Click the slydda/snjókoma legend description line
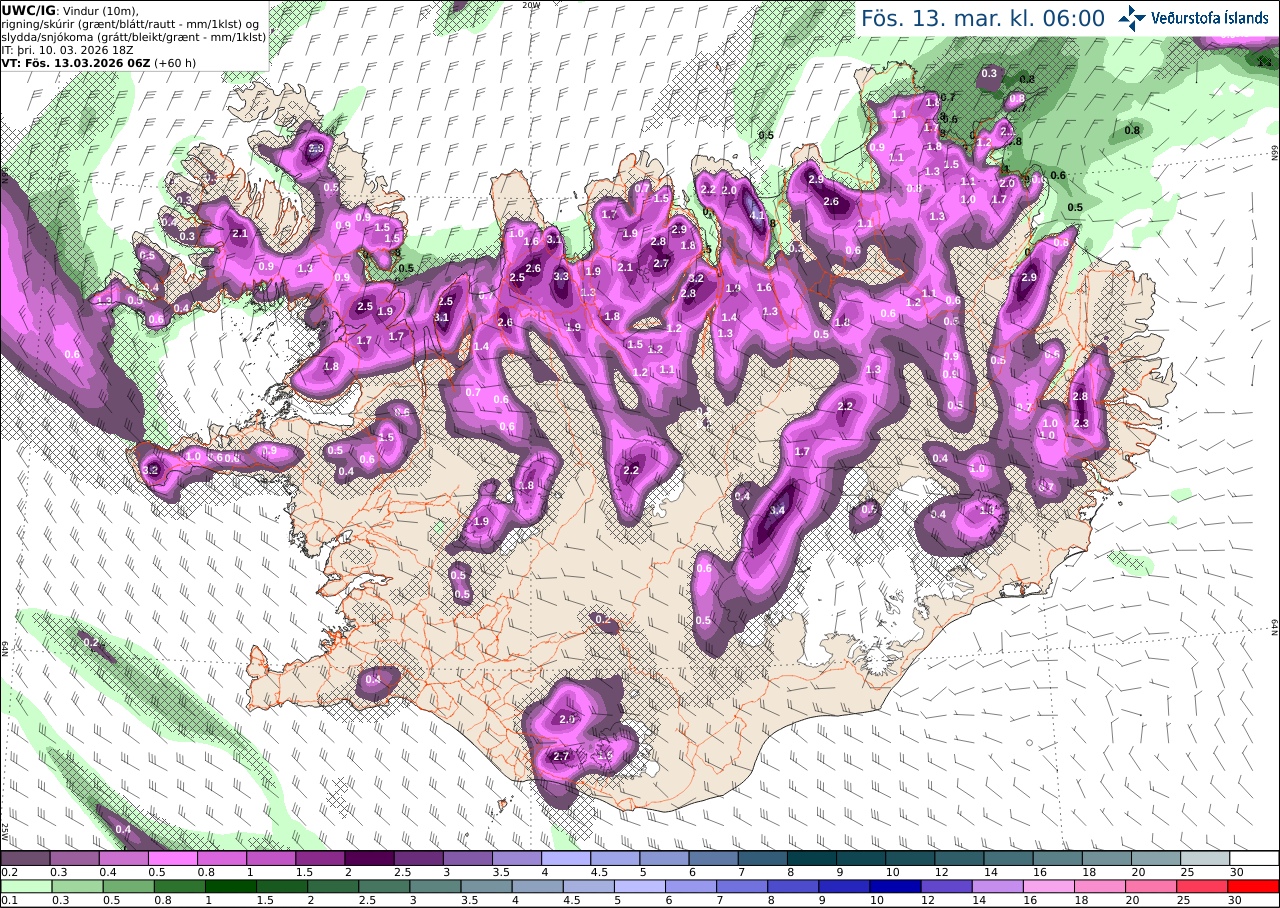The height and width of the screenshot is (908, 1280). [134, 36]
